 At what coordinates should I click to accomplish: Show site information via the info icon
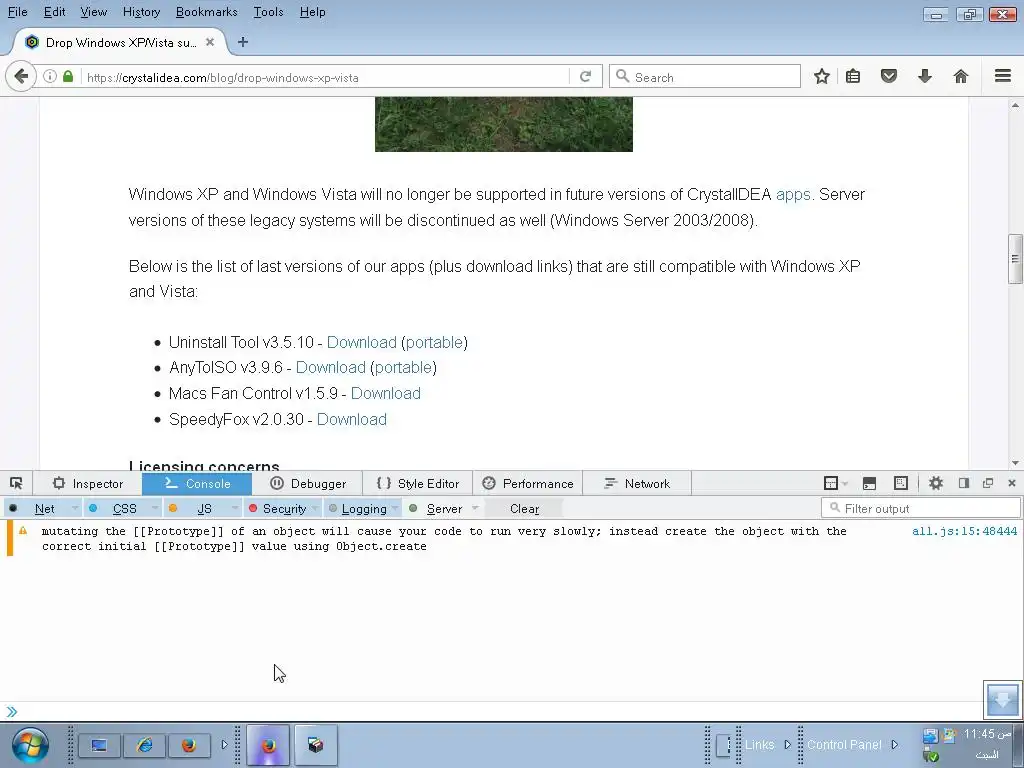click(x=50, y=76)
